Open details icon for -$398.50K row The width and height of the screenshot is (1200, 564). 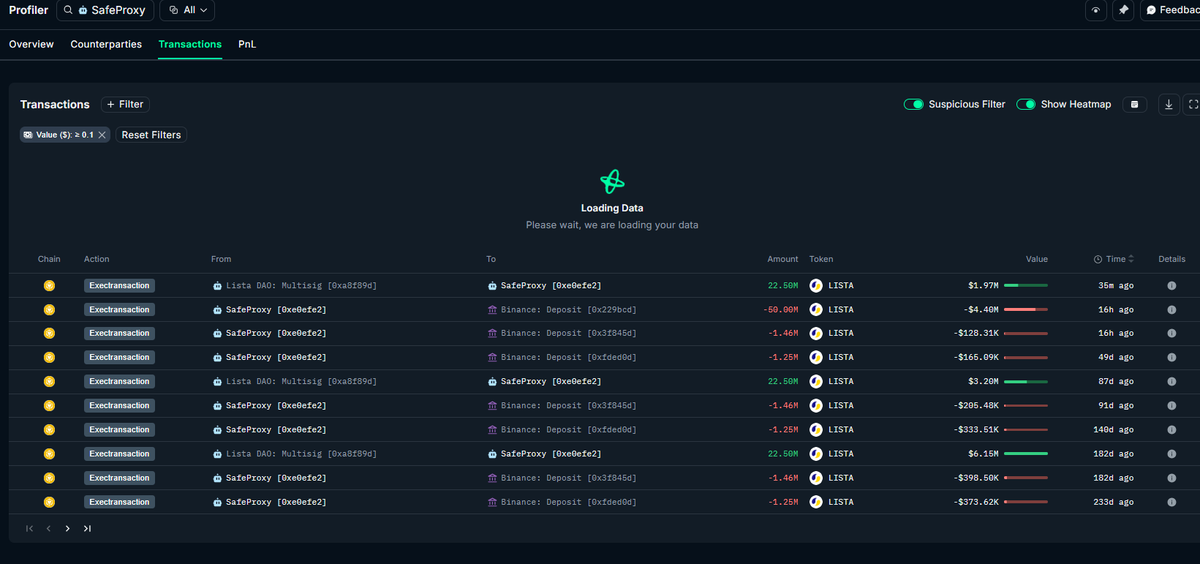click(1171, 478)
